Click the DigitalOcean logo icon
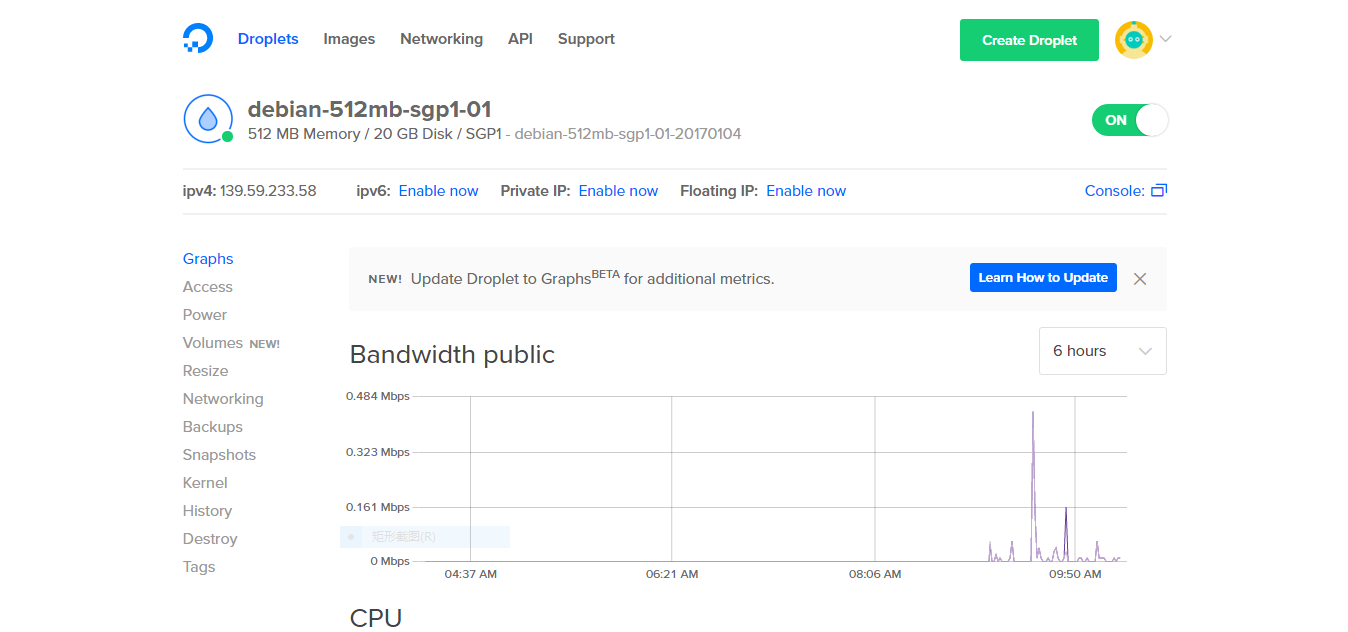Image resolution: width=1348 pixels, height=632 pixels. tap(198, 39)
